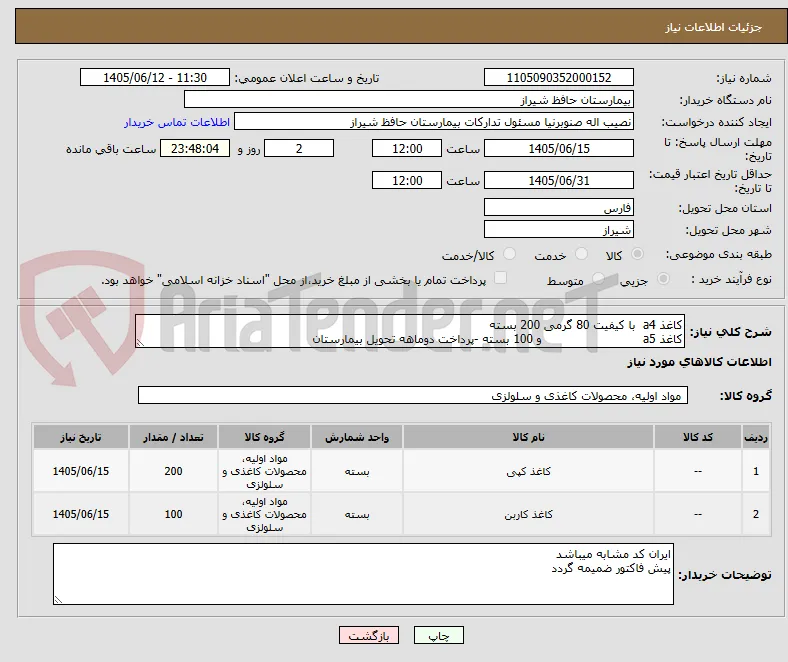The width and height of the screenshot is (788, 662).
Task: Click the اطلاعات کالاهای مورد نیاز heading
Action: coord(699,362)
